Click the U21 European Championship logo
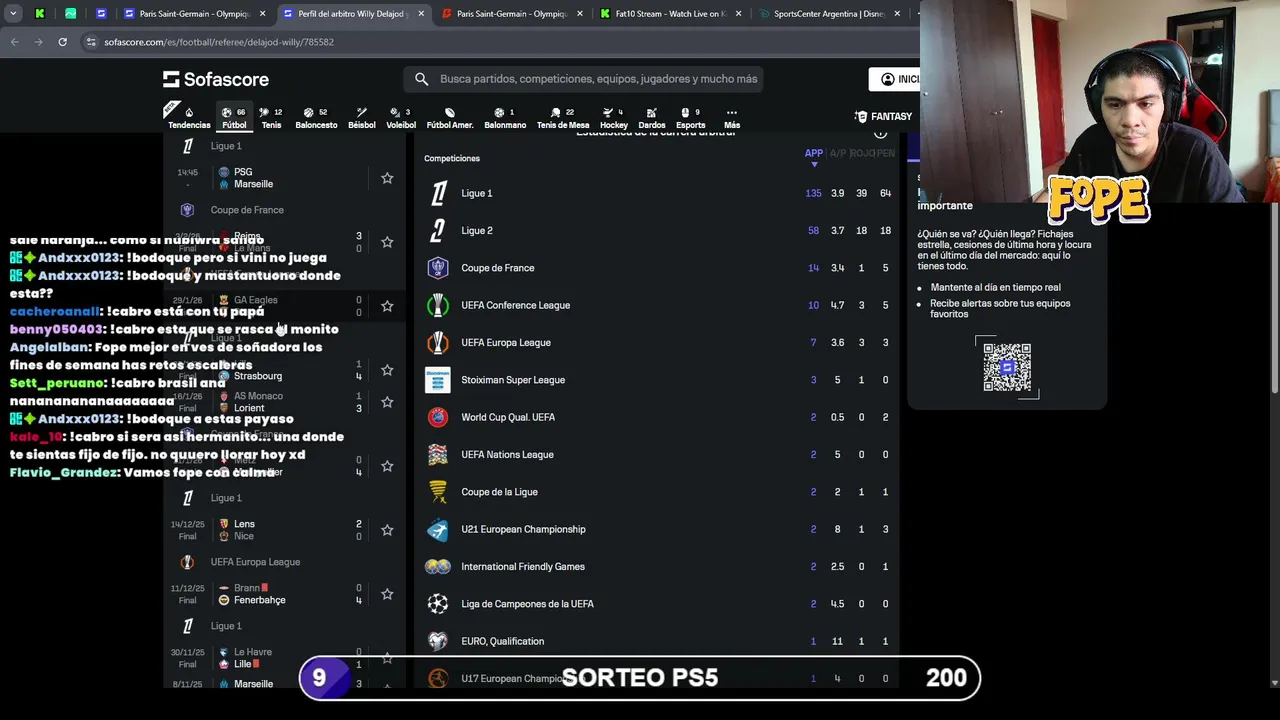The image size is (1280, 720). click(x=438, y=529)
